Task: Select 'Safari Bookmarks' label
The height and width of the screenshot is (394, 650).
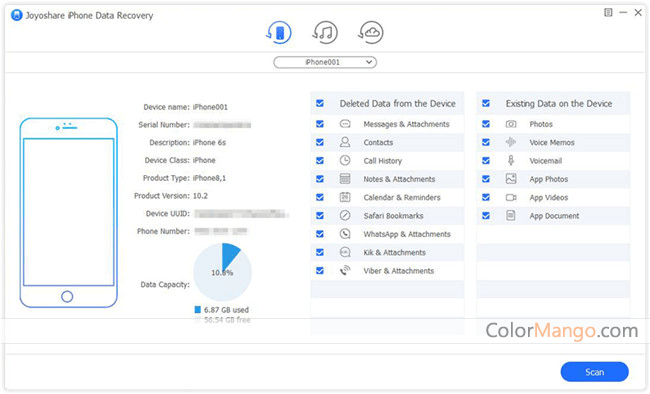Action: [393, 216]
